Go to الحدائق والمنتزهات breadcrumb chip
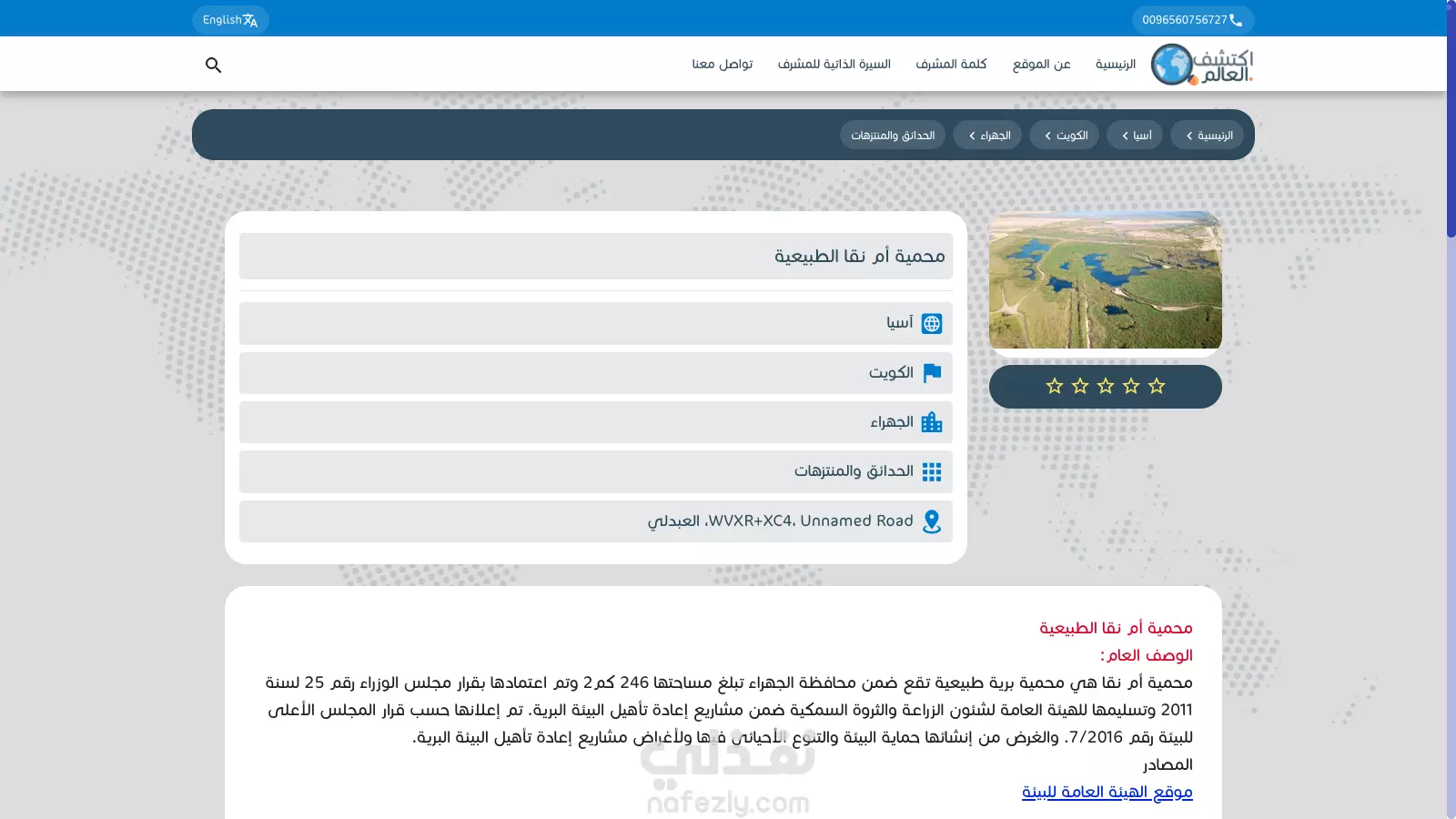The width and height of the screenshot is (1456, 819). pos(893,135)
